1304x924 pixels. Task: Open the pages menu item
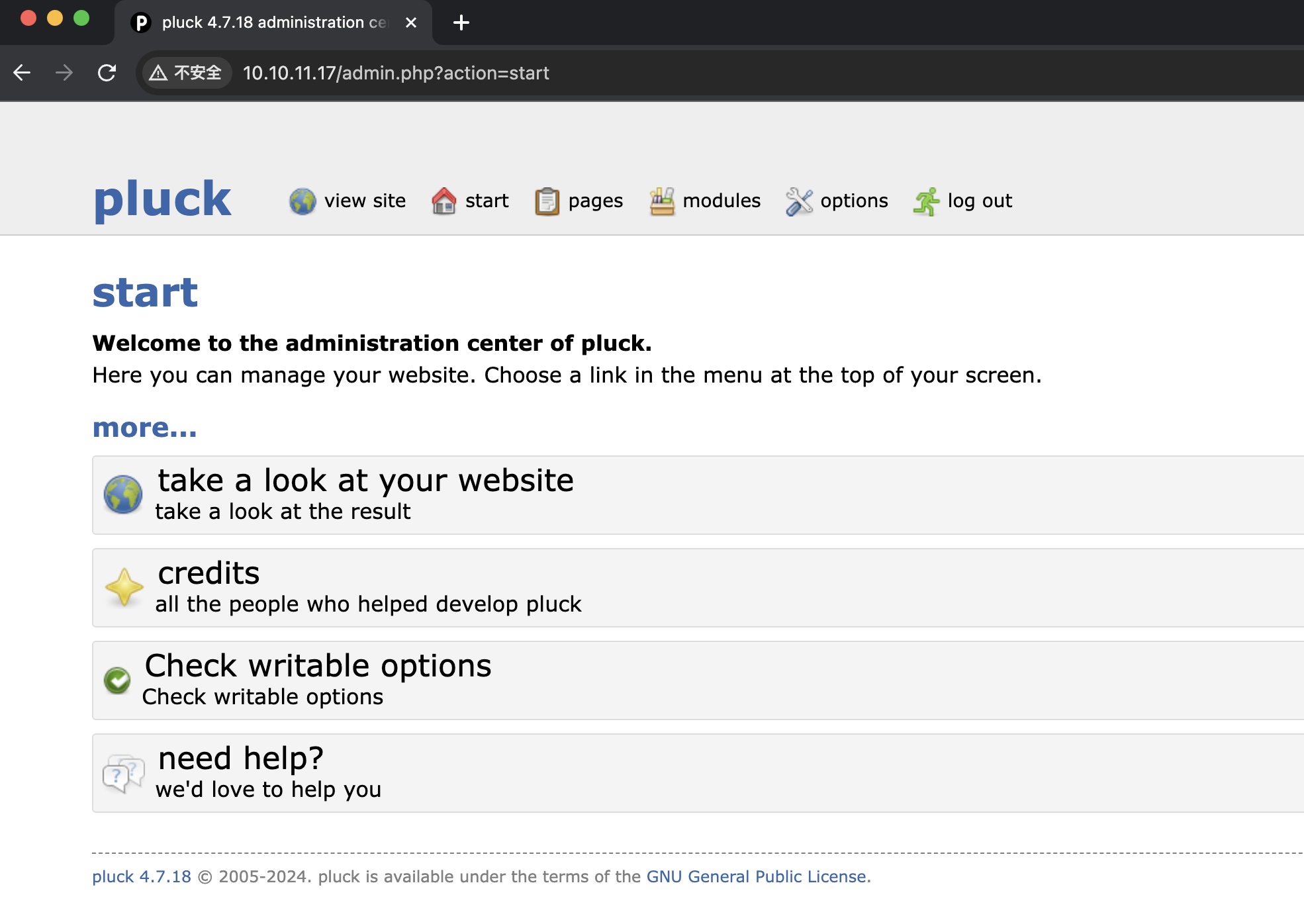tap(595, 201)
